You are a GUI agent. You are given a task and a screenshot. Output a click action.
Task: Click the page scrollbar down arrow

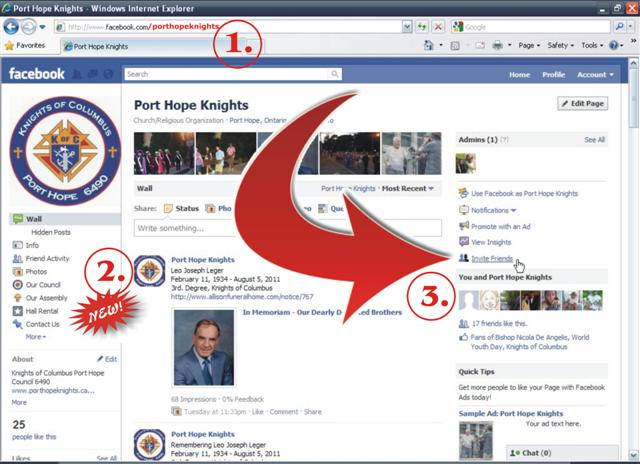[634, 455]
